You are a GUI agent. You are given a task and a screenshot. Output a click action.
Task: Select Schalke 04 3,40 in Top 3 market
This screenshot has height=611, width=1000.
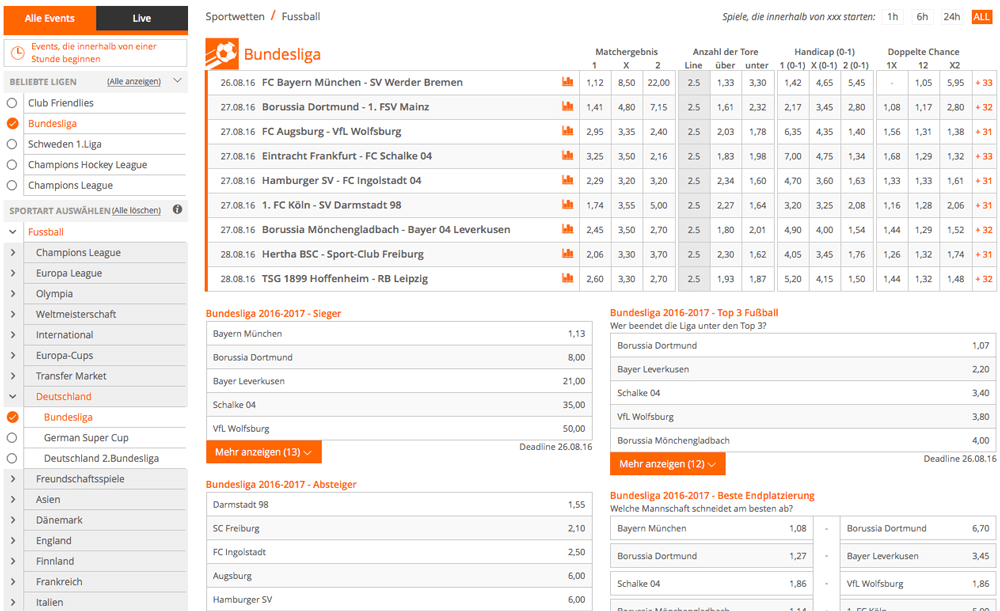click(803, 393)
